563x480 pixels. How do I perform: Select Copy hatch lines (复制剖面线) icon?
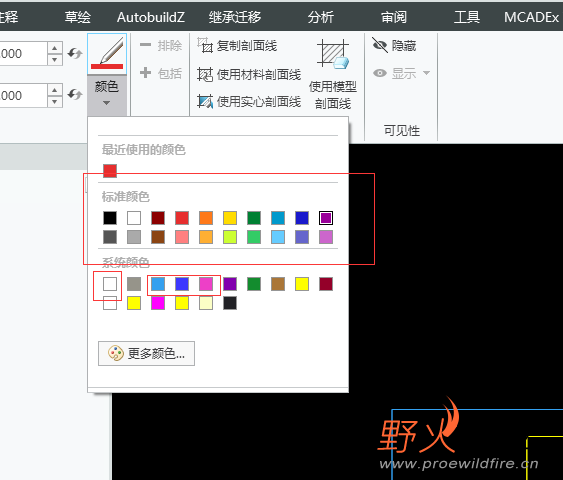tap(205, 46)
